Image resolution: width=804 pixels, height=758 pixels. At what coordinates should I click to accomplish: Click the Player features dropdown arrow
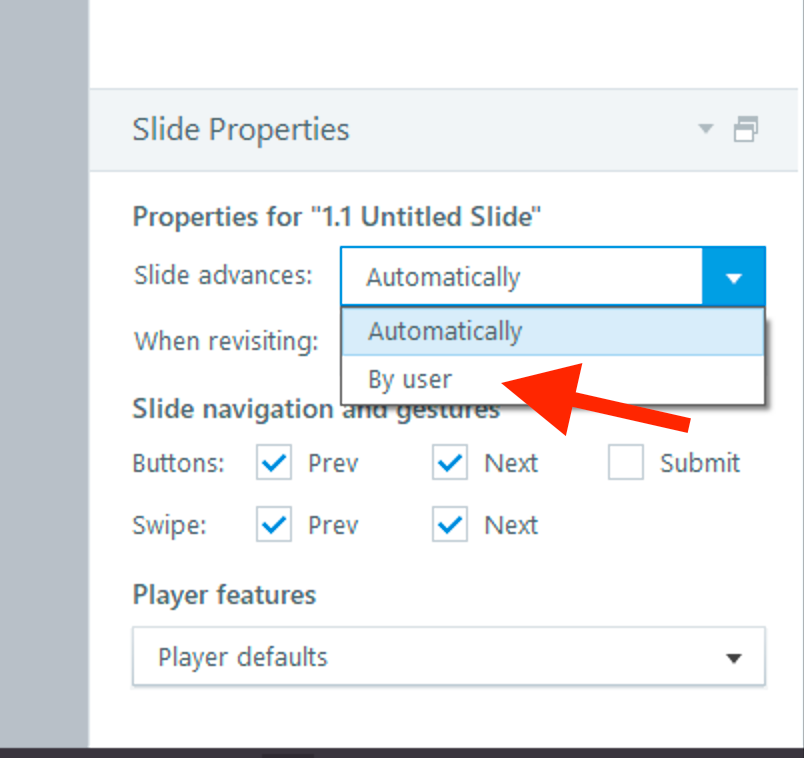734,658
